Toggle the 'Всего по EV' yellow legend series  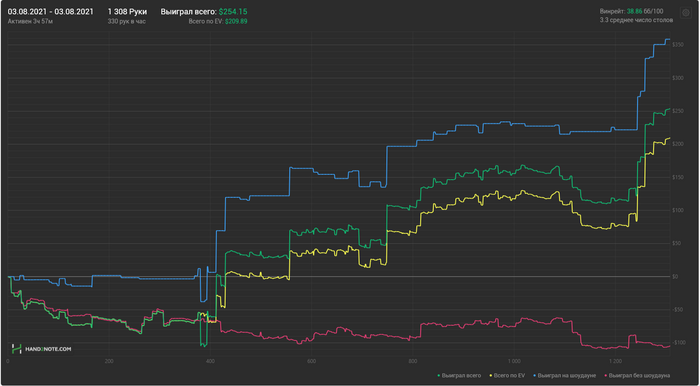507,376
